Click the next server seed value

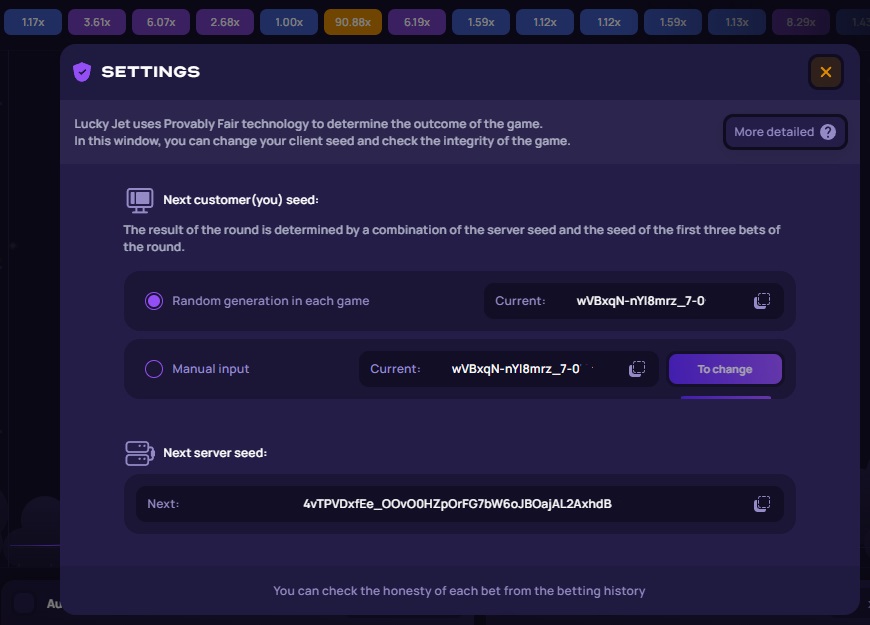click(457, 504)
